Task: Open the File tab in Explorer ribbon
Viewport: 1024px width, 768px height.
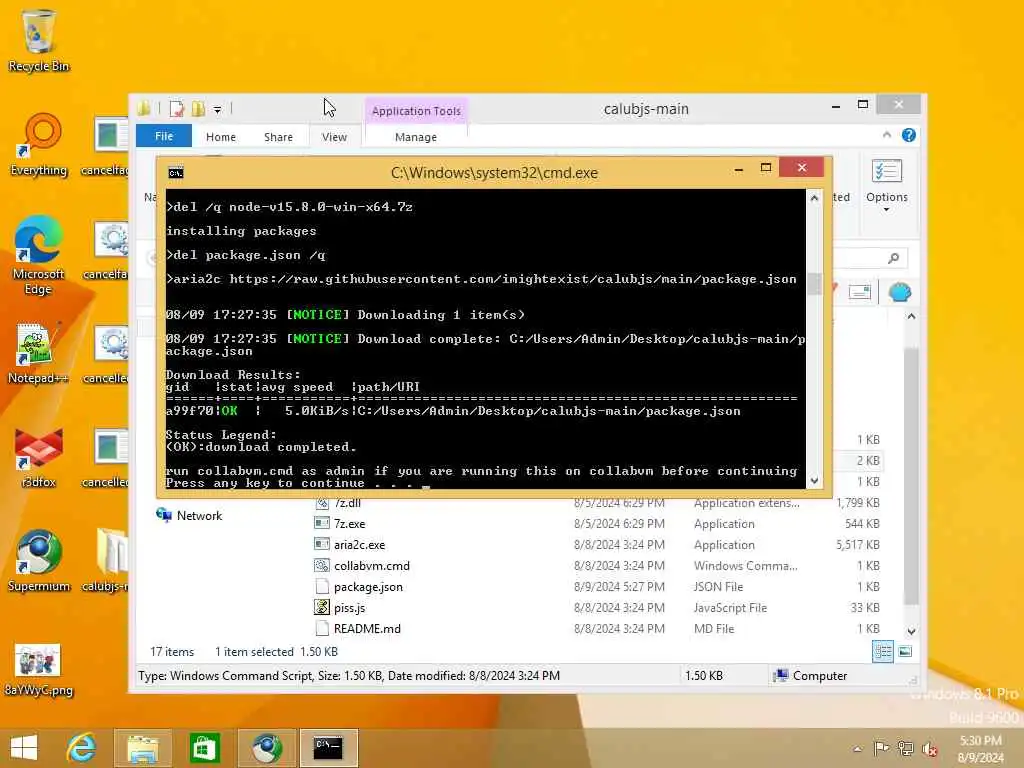Action: [x=164, y=136]
